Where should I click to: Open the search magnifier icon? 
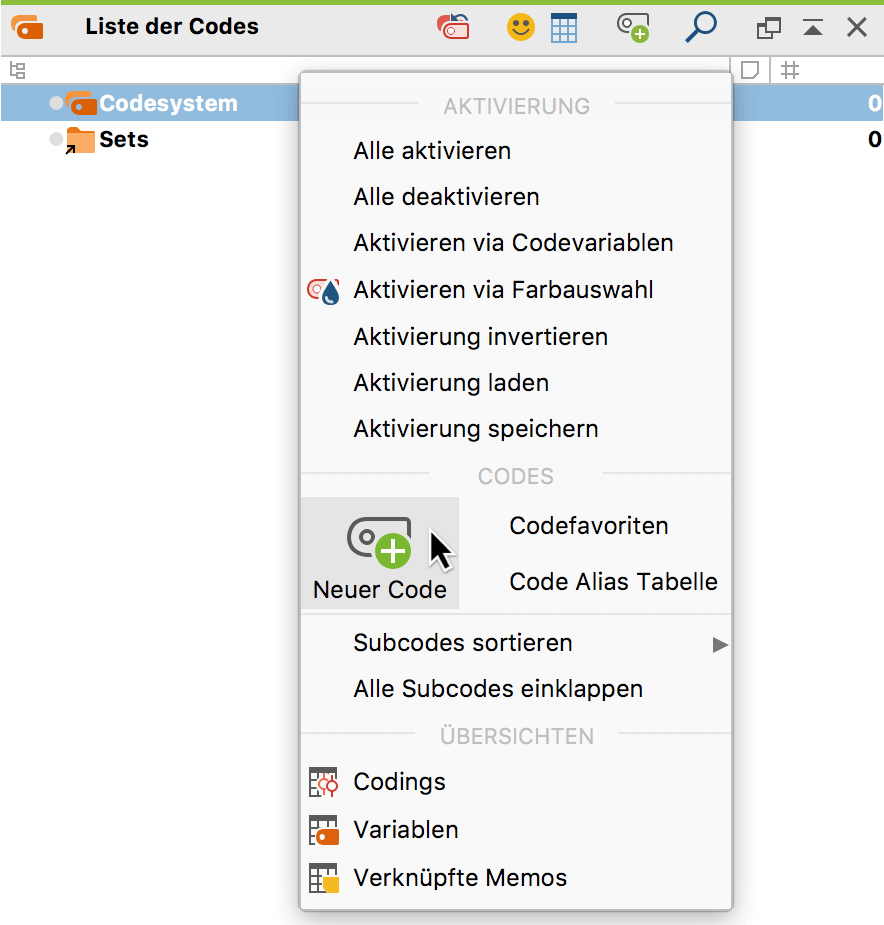coord(700,27)
